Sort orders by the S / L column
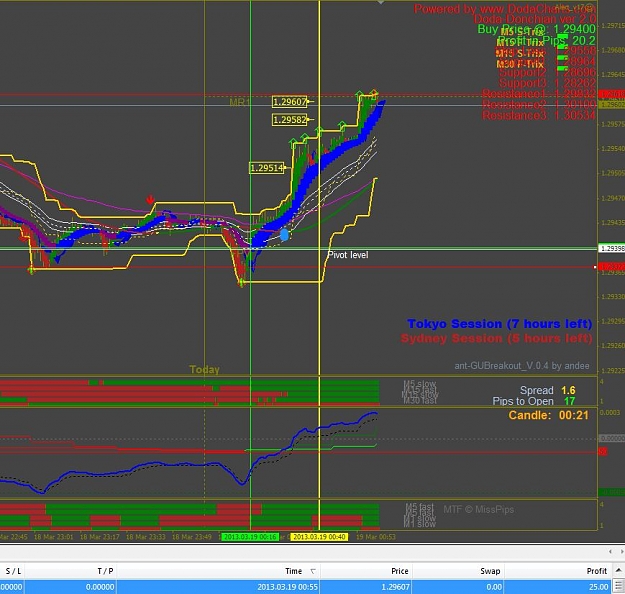The image size is (625, 594). tap(13, 571)
